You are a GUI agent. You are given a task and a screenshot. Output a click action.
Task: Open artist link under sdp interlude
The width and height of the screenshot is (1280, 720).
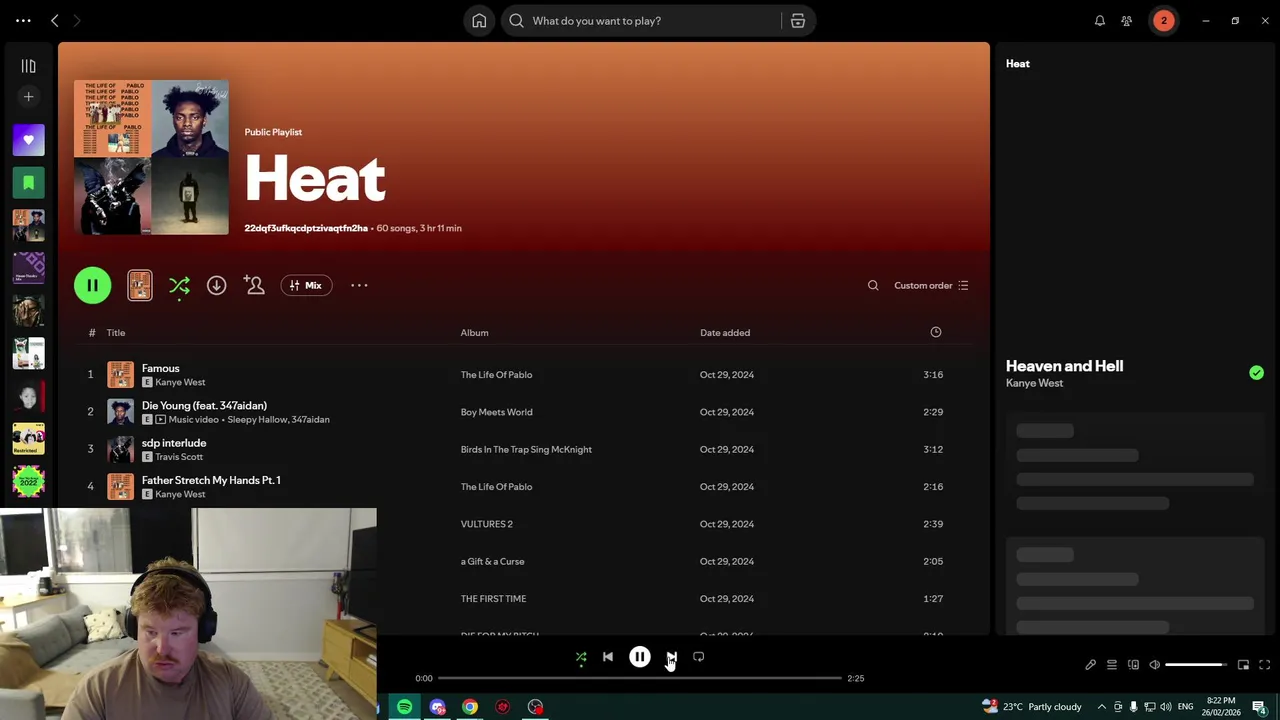click(179, 457)
